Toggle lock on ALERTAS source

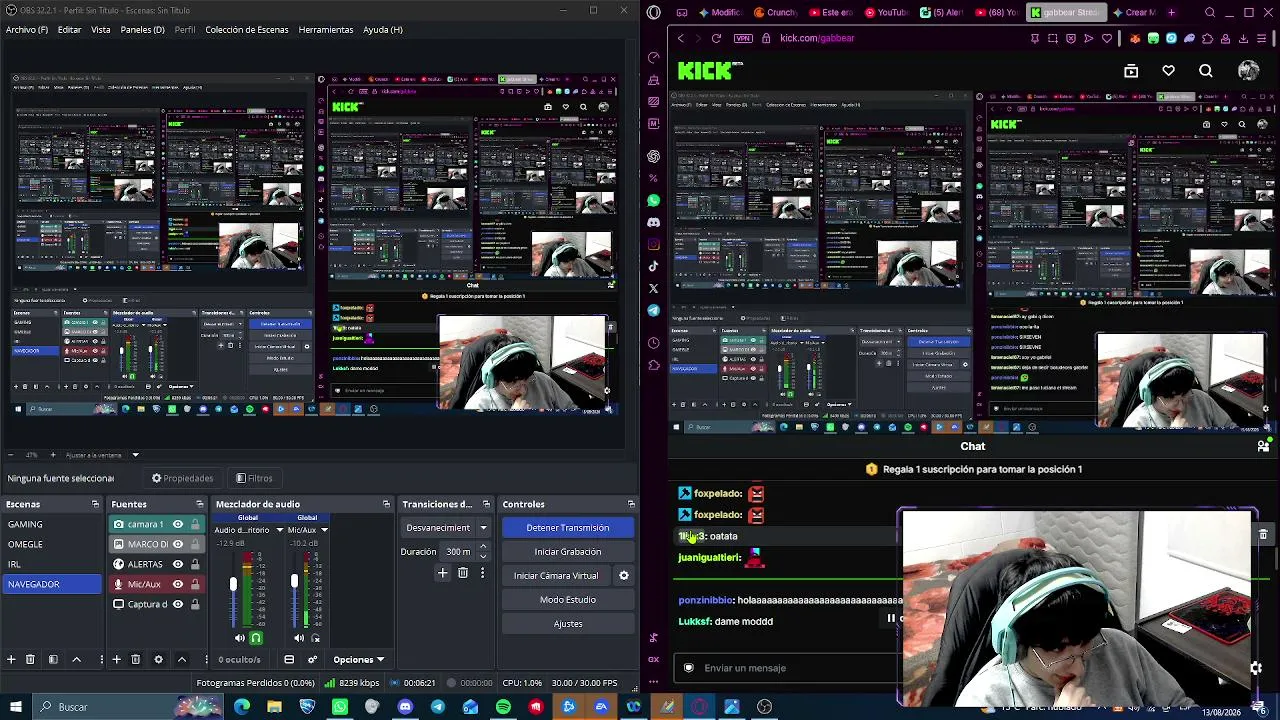tap(195, 564)
